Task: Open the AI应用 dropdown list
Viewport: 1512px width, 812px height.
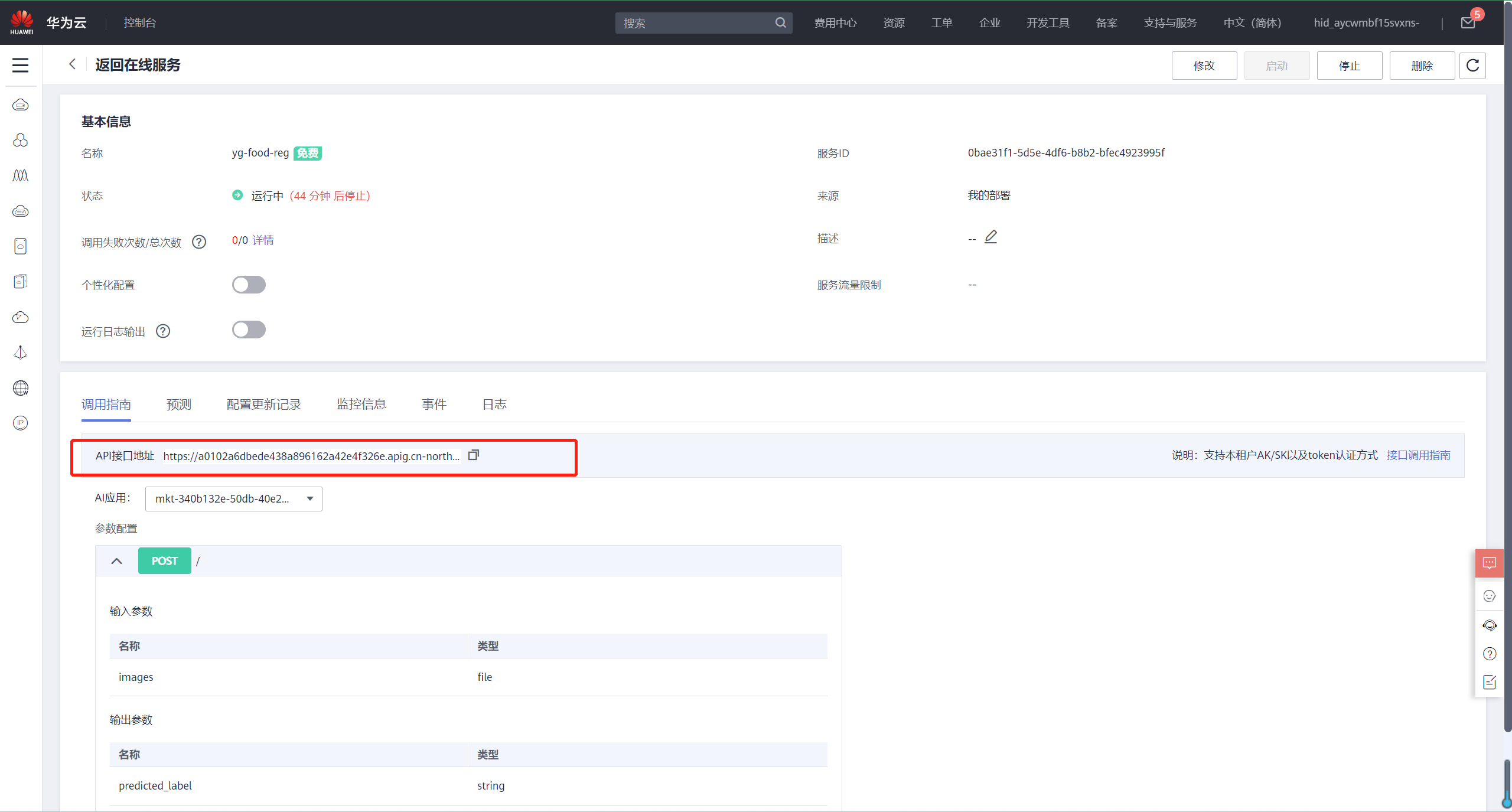Action: (234, 499)
